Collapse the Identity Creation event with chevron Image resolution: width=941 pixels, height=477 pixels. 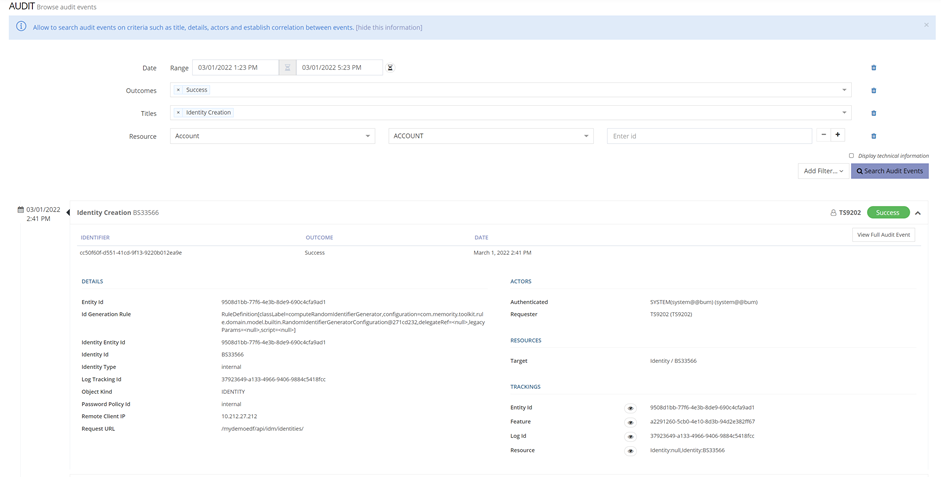(918, 213)
